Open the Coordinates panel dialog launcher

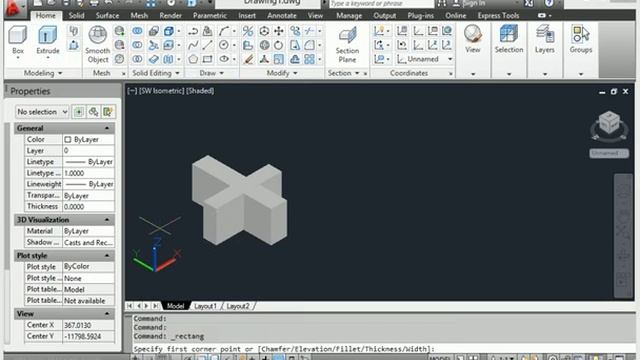coord(451,74)
